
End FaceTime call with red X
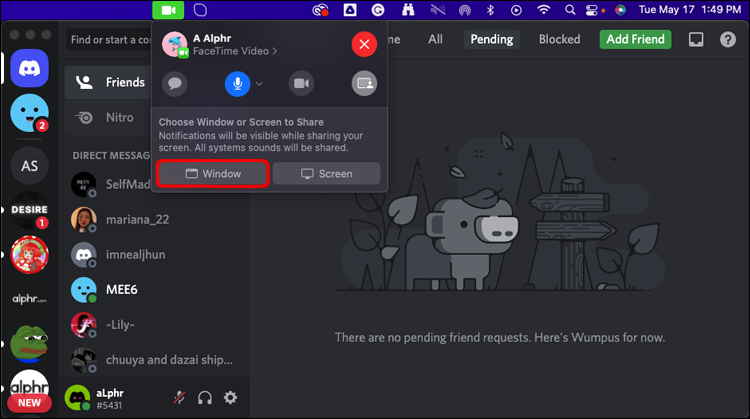[x=364, y=44]
